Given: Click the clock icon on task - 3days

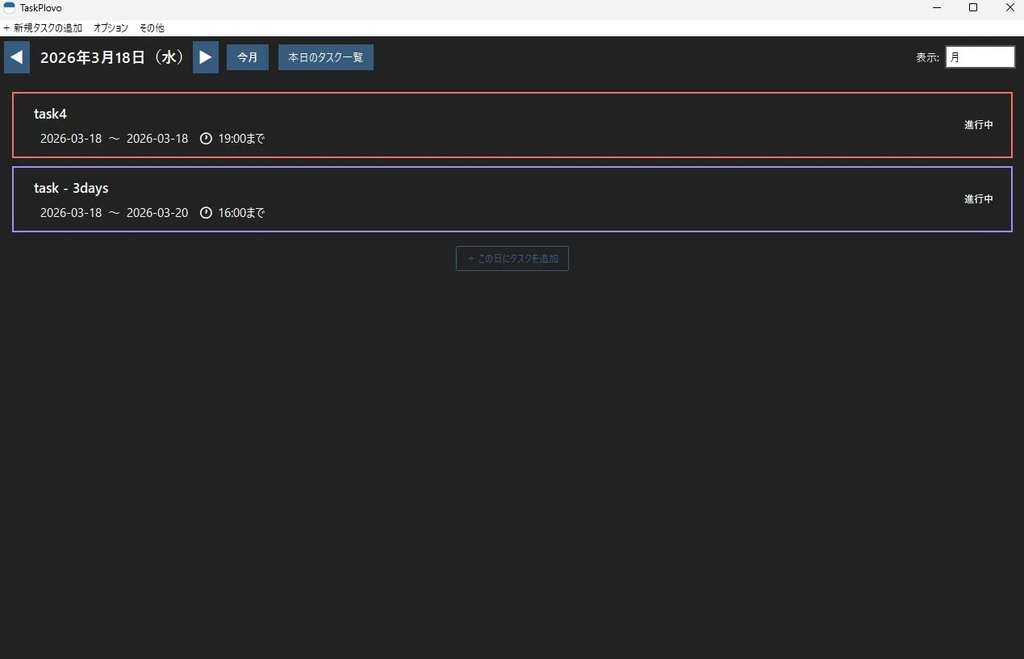Looking at the screenshot, I should (x=206, y=213).
